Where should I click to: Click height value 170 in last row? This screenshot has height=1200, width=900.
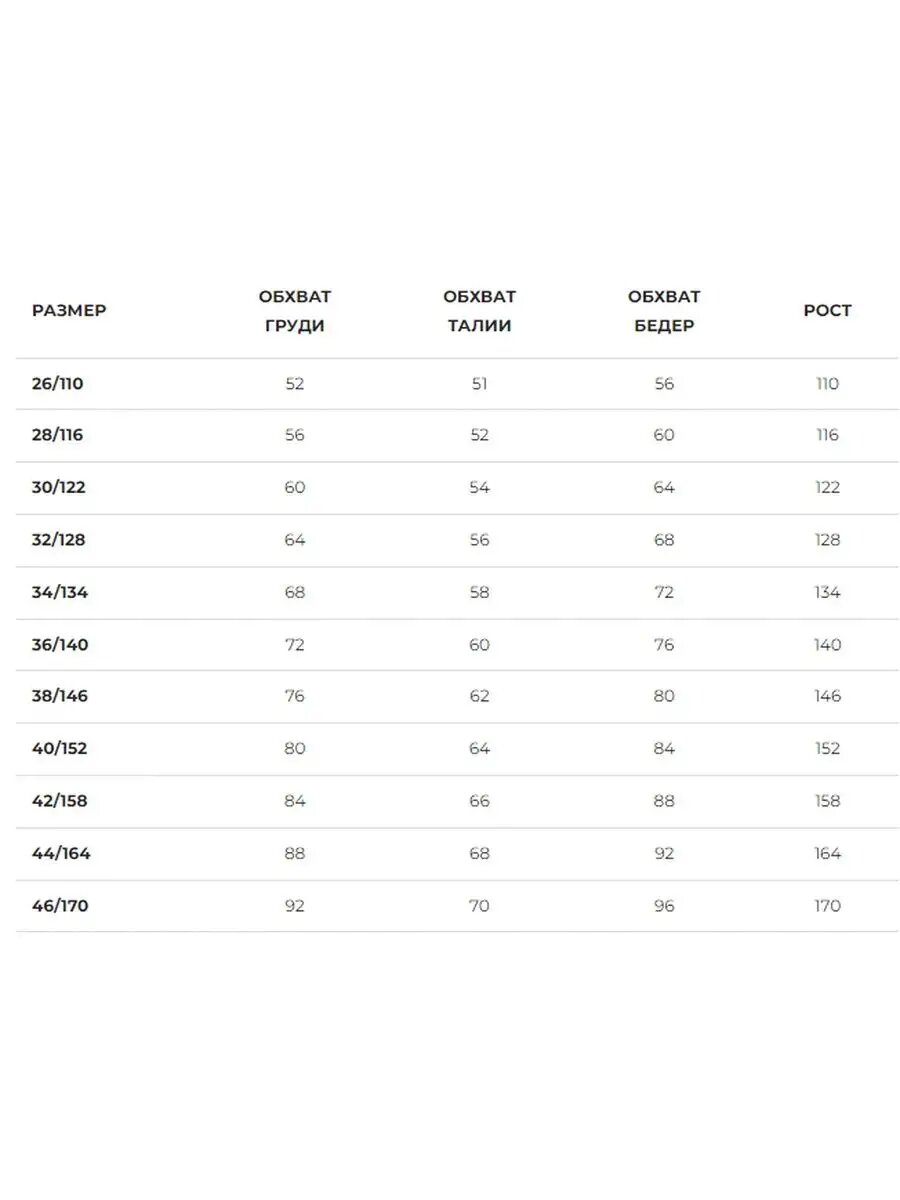coord(827,906)
